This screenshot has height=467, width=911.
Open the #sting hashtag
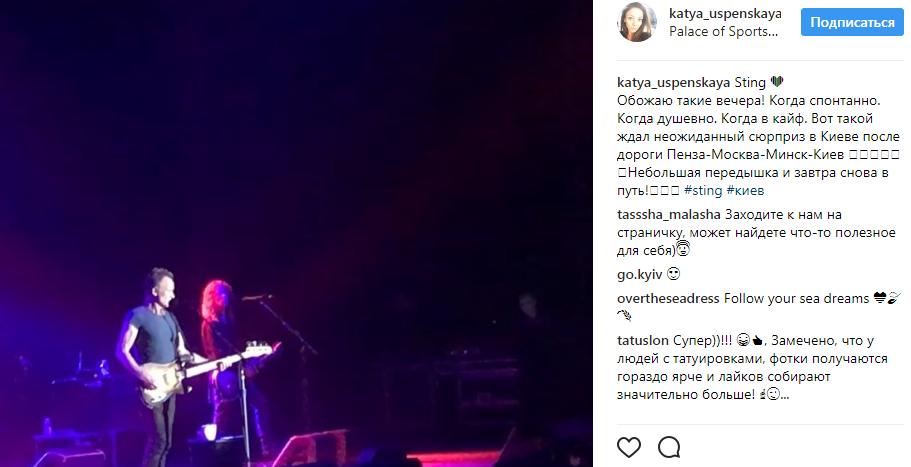tap(702, 191)
